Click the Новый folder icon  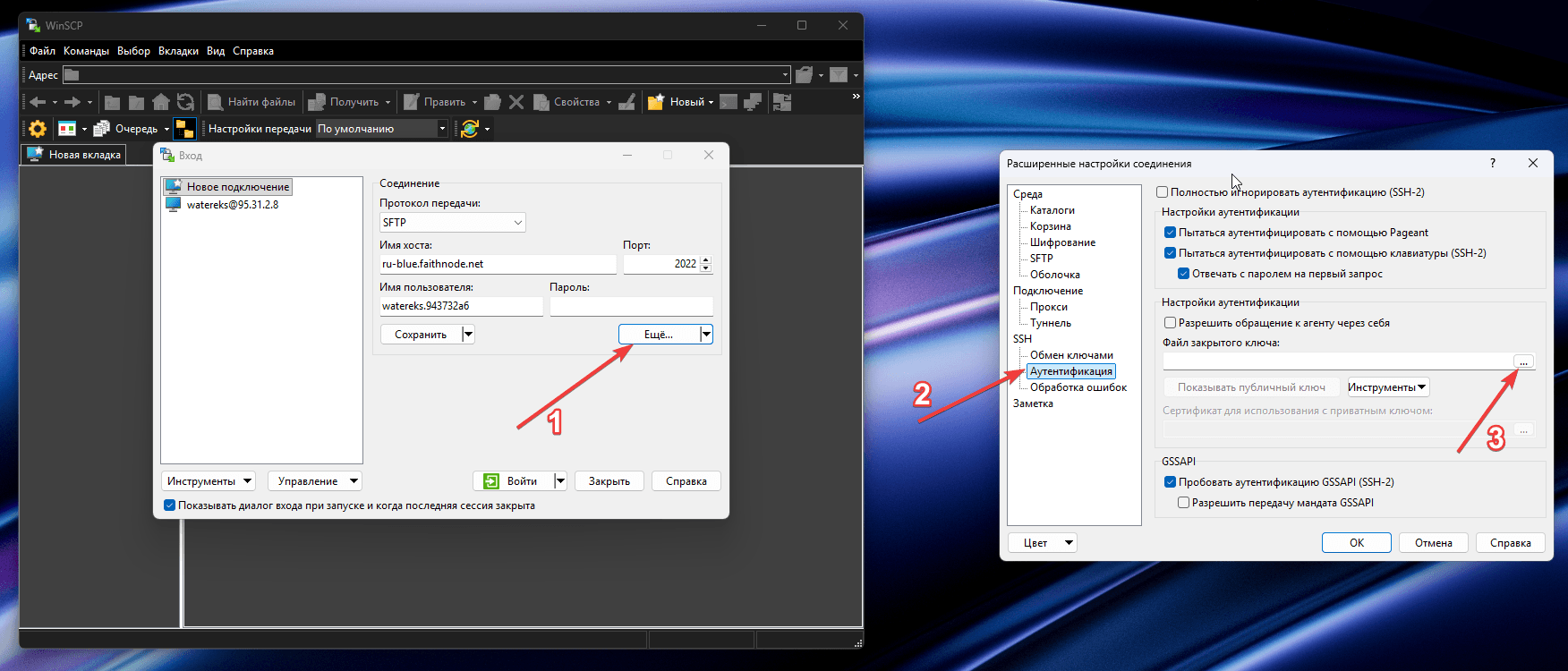[656, 102]
